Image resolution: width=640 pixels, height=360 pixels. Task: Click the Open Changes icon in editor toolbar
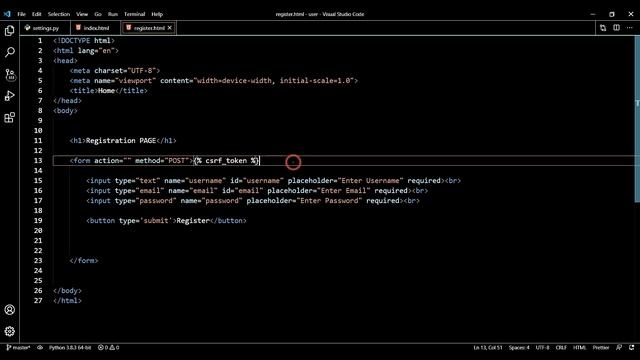[603, 28]
